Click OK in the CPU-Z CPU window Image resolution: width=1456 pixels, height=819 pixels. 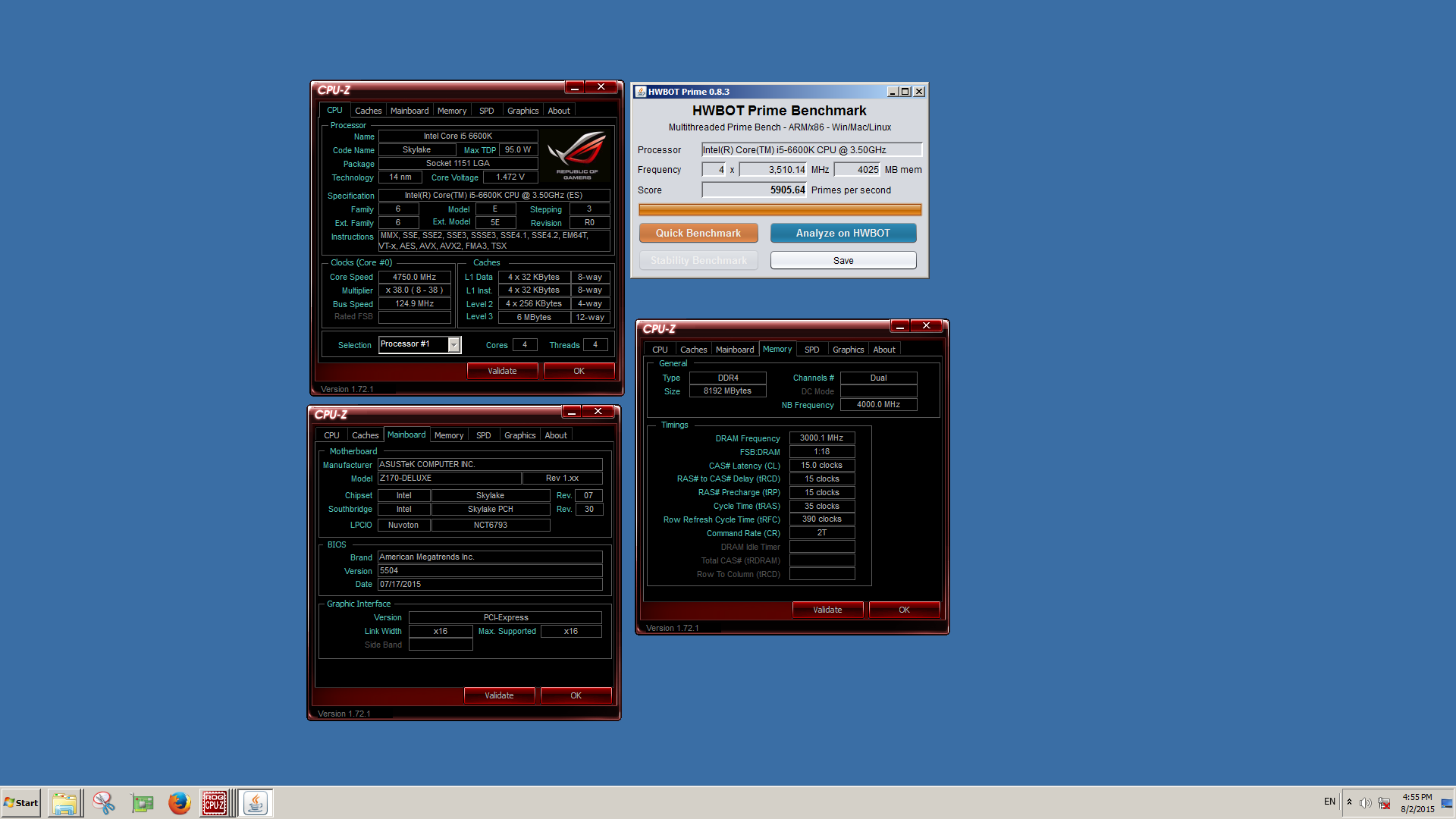pos(579,371)
